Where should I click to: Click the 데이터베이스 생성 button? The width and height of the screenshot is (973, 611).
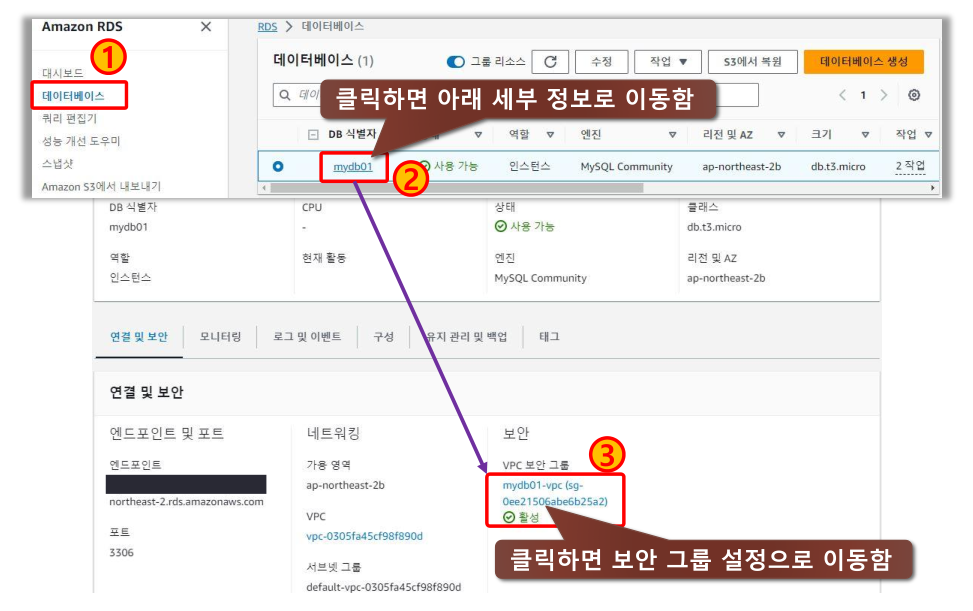pyautogui.click(x=864, y=61)
